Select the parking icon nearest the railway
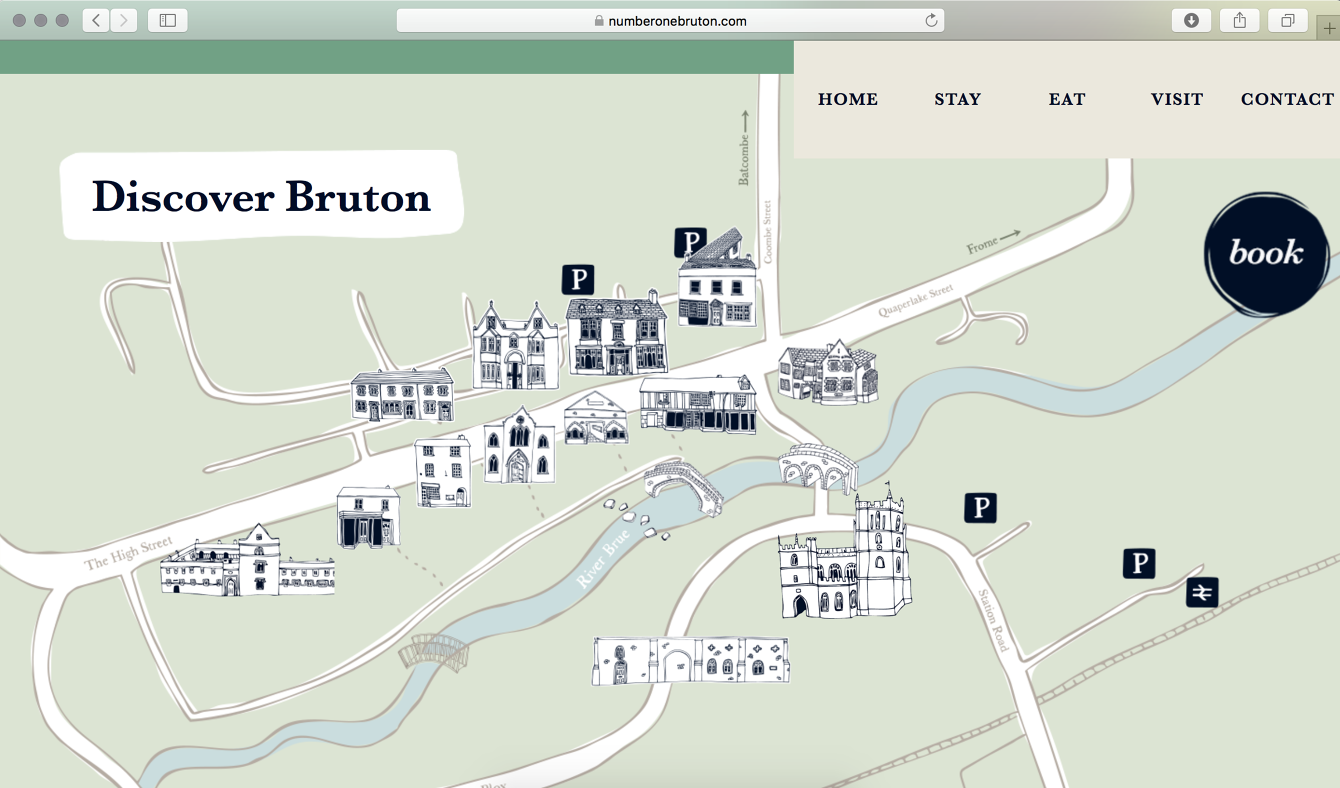Image resolution: width=1340 pixels, height=788 pixels. point(1139,563)
